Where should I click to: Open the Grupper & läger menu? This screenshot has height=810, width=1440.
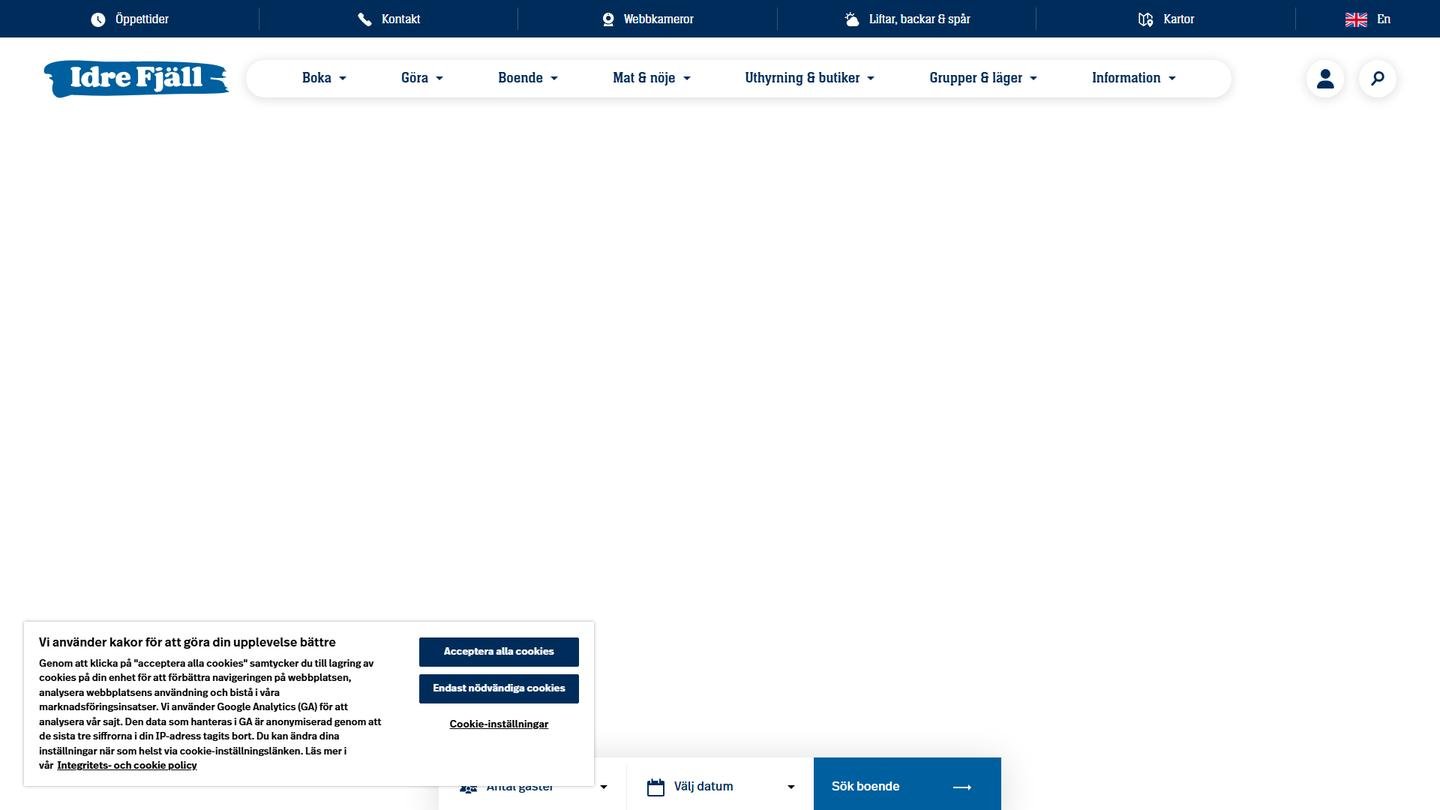tap(983, 78)
